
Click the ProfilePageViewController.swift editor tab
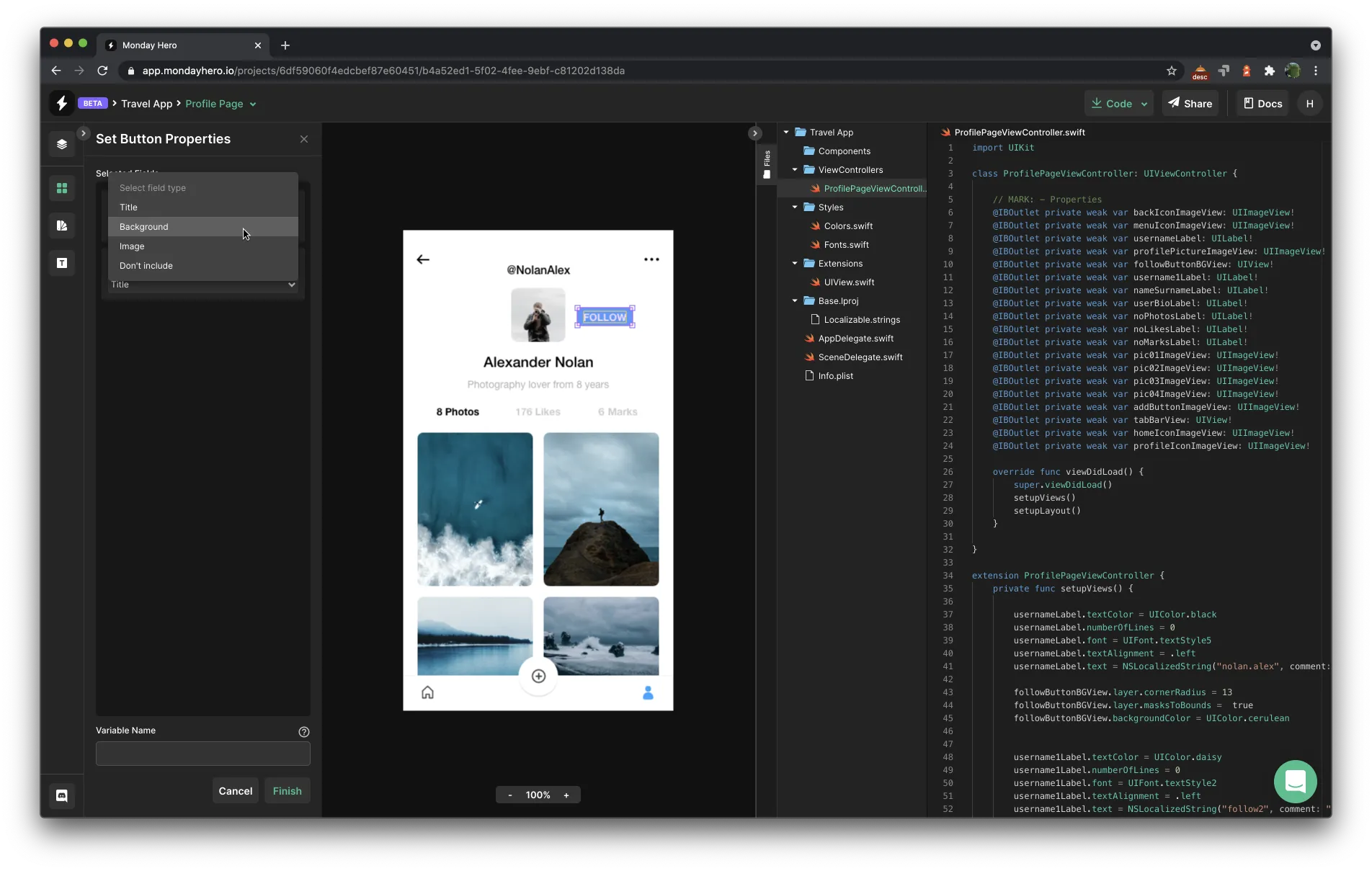coord(1012,133)
